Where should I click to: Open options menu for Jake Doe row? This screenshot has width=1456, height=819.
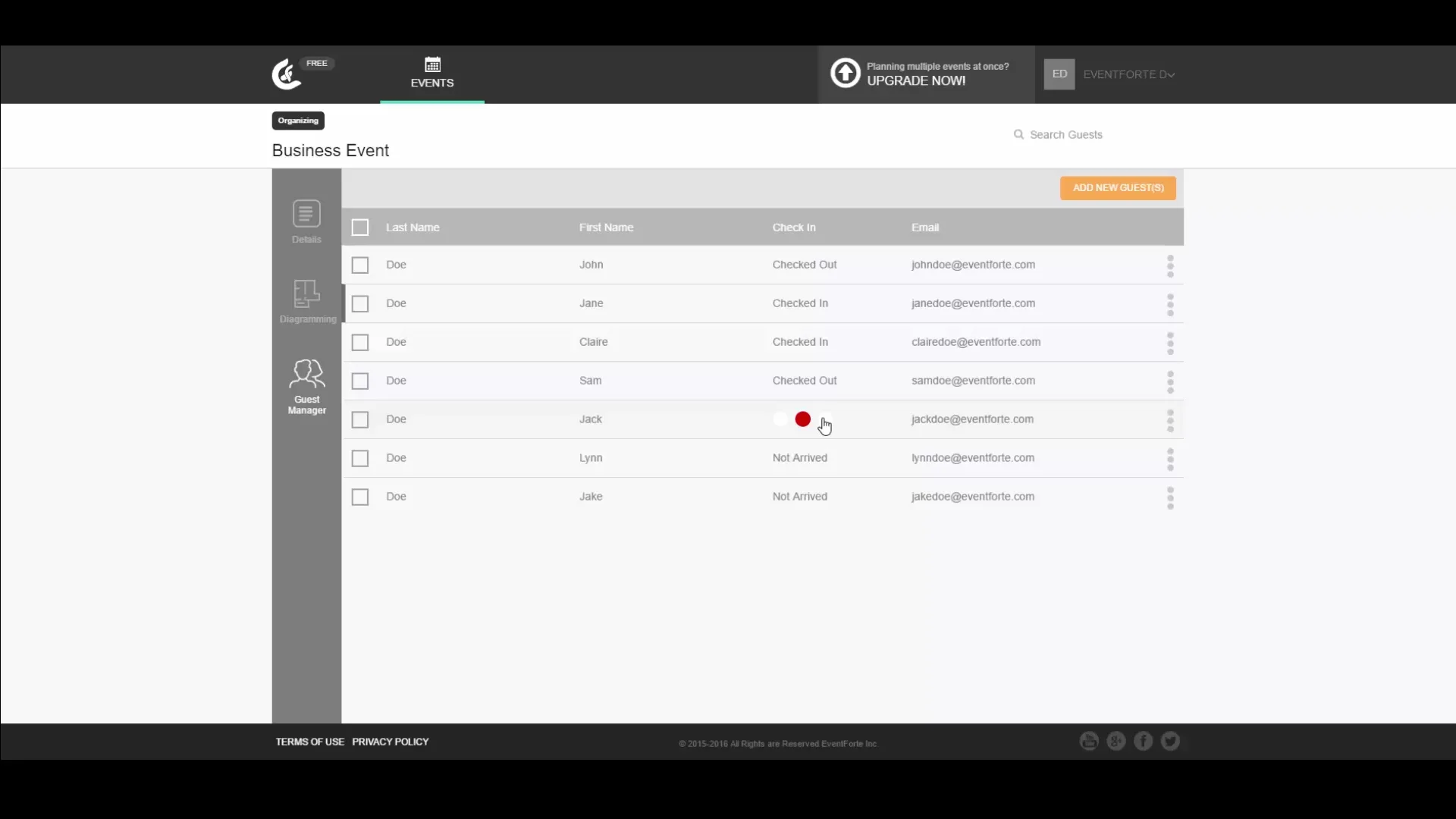click(x=1170, y=498)
